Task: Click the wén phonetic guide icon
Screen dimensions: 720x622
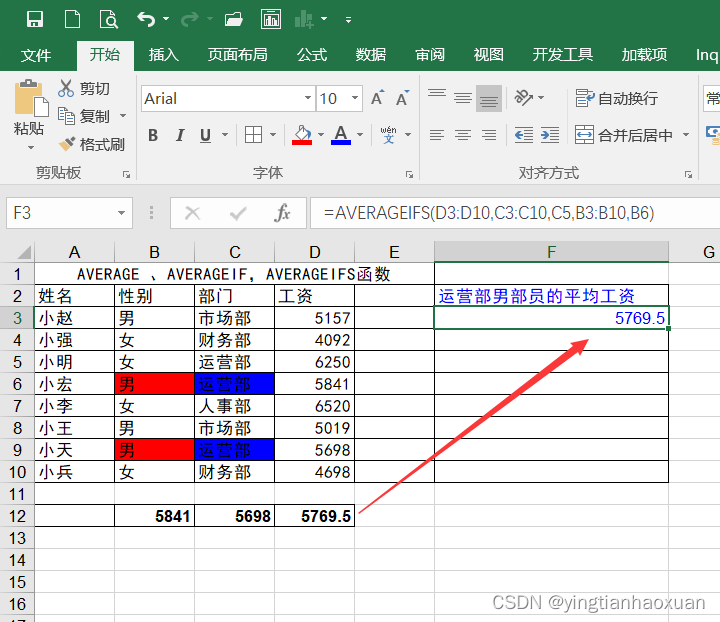Action: (388, 134)
